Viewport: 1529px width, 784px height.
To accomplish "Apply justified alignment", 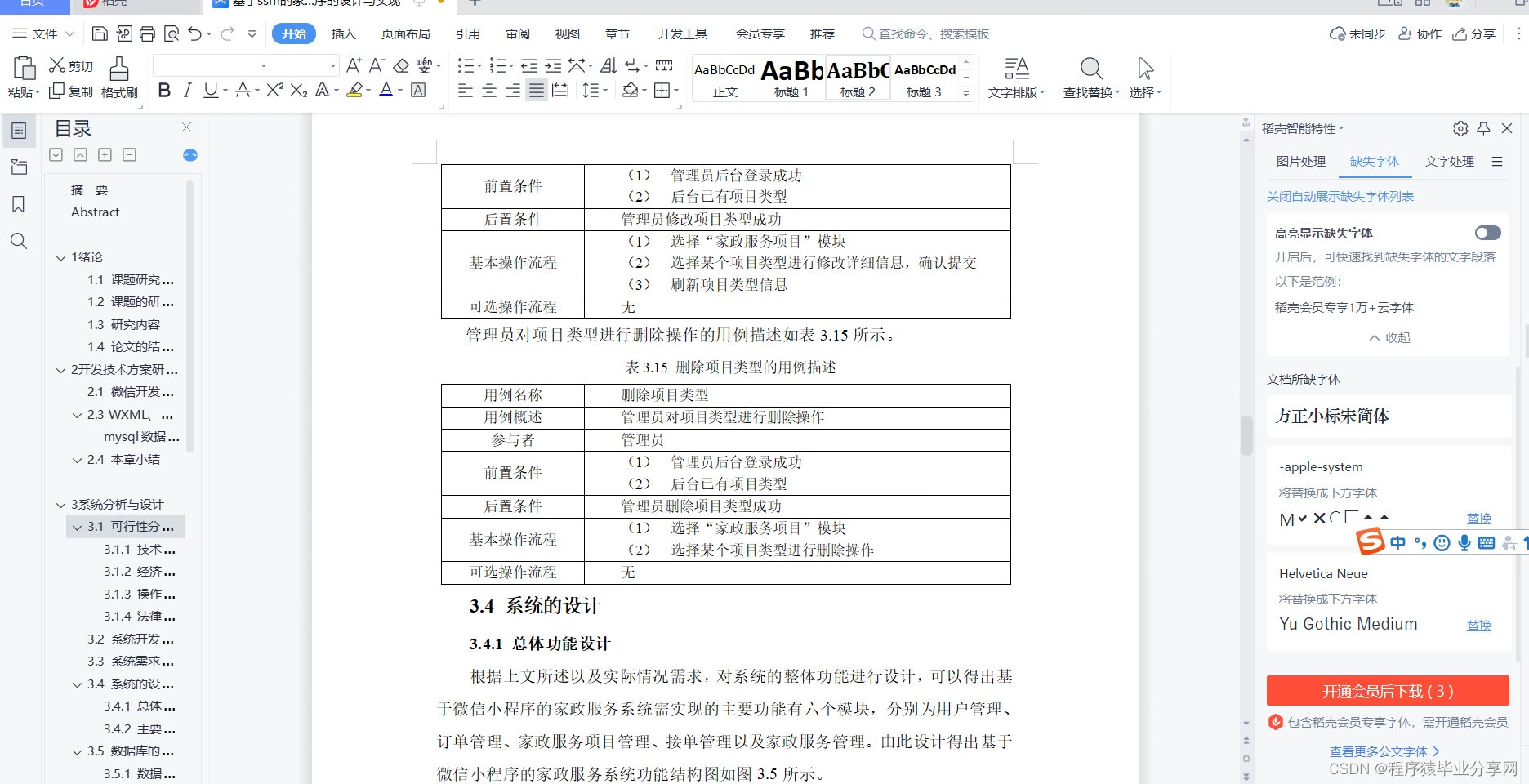I will (x=536, y=91).
